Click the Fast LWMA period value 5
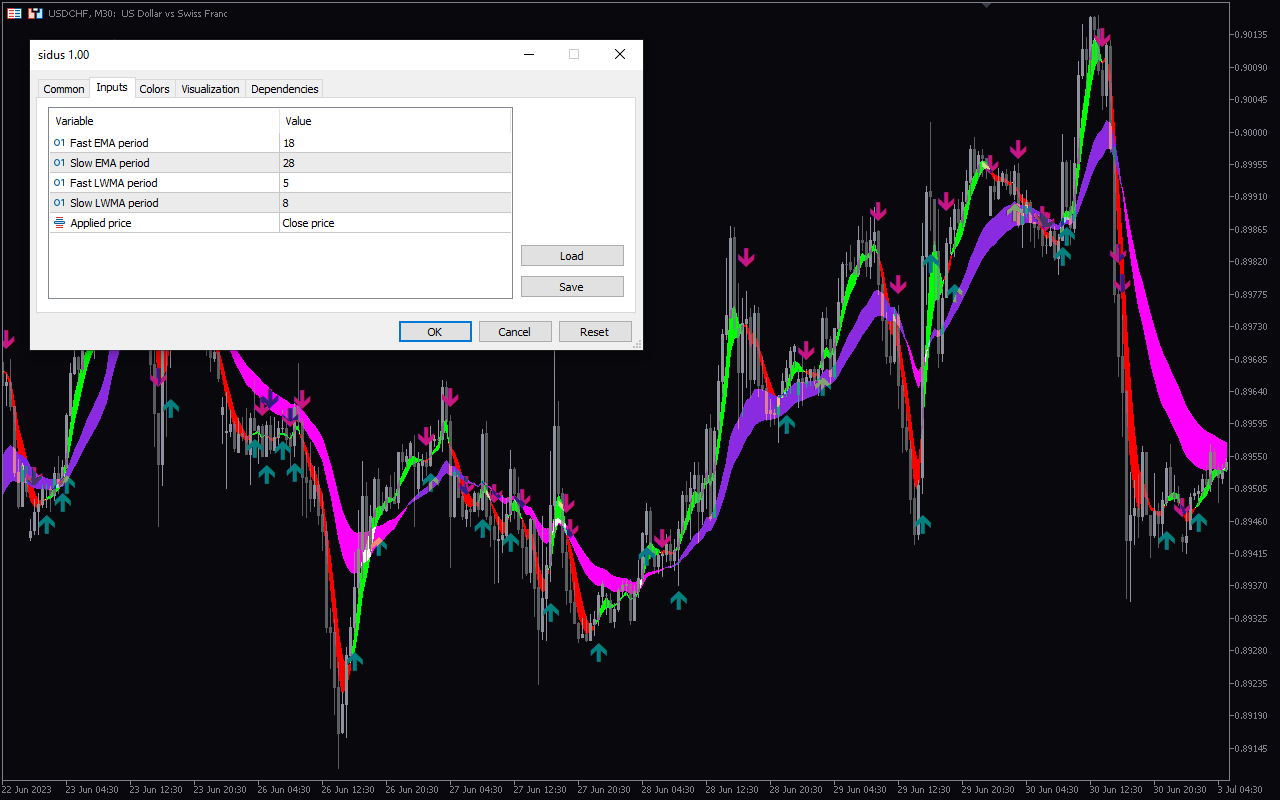This screenshot has width=1280, height=800. tap(395, 183)
